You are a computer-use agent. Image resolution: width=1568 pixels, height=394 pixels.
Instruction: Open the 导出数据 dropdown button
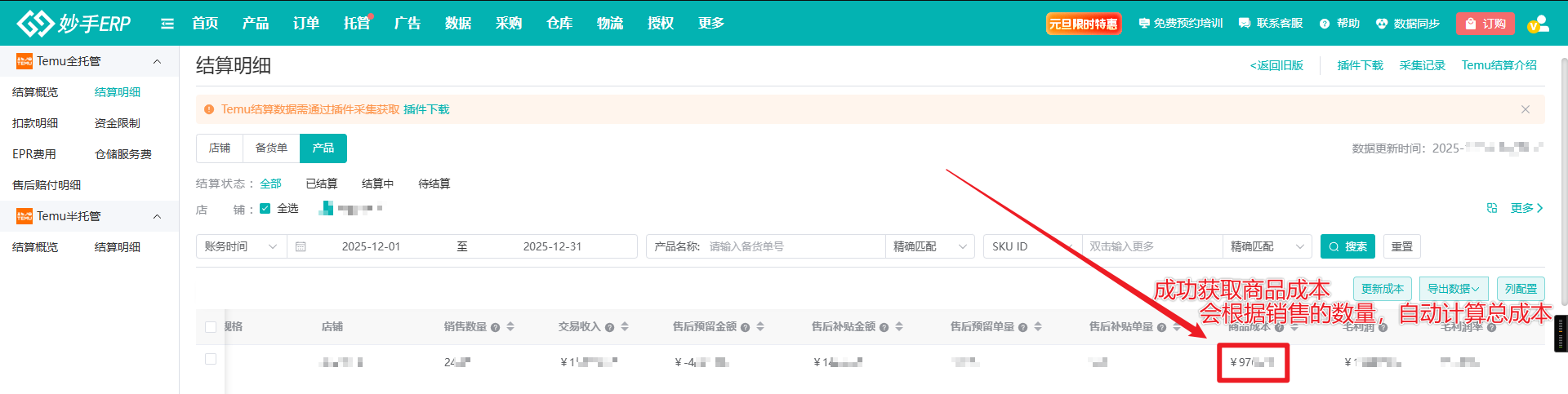(x=1454, y=289)
